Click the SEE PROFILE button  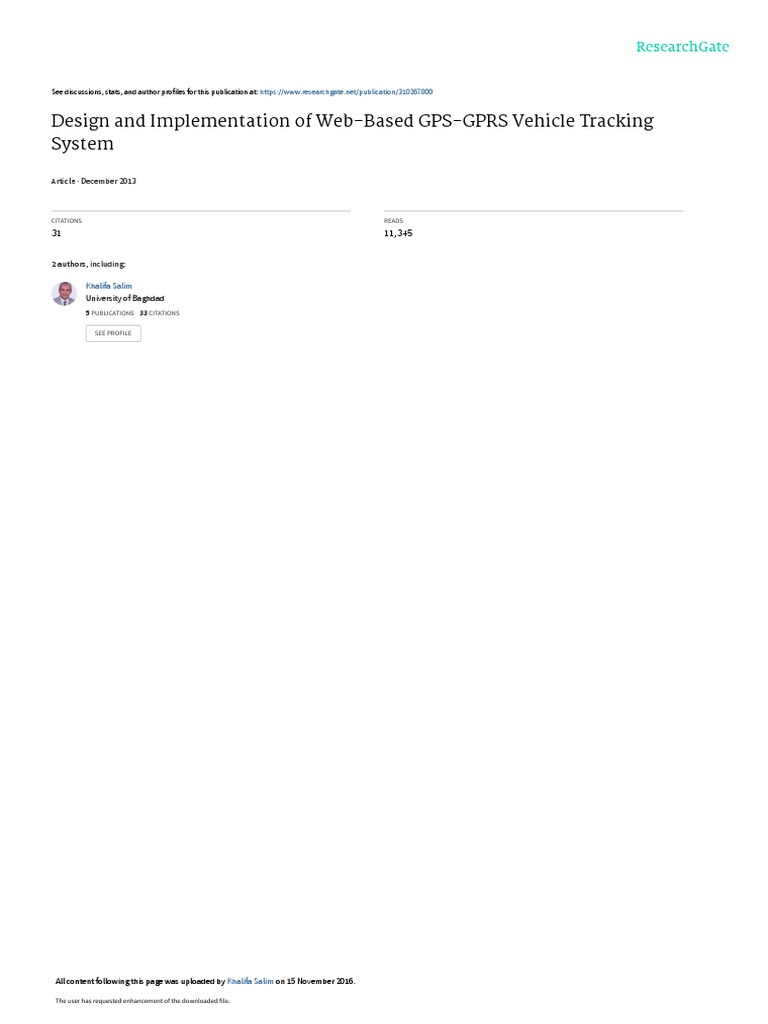click(x=113, y=333)
